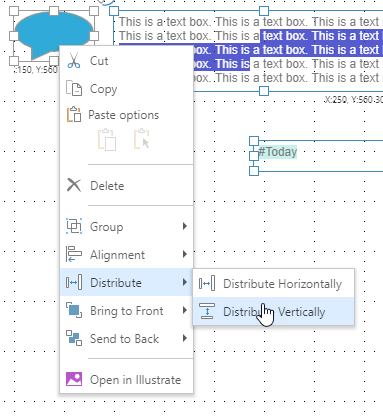Expand the Bring to Front submenu arrow

185,310
